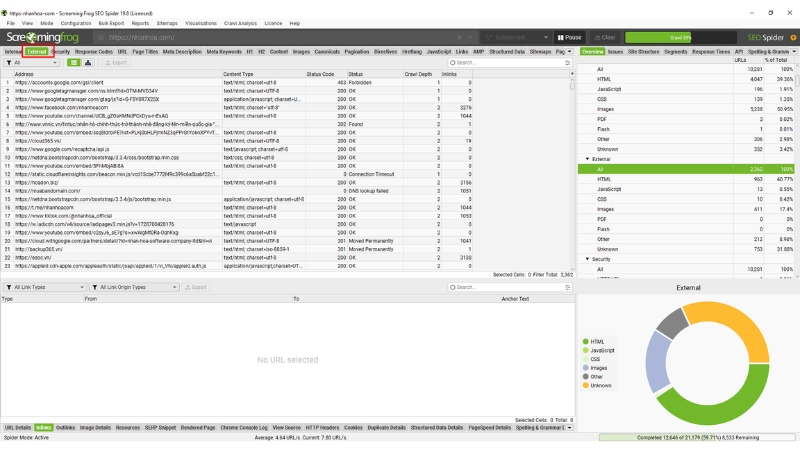
Task: Click the lower pane search field
Action: coord(505,287)
